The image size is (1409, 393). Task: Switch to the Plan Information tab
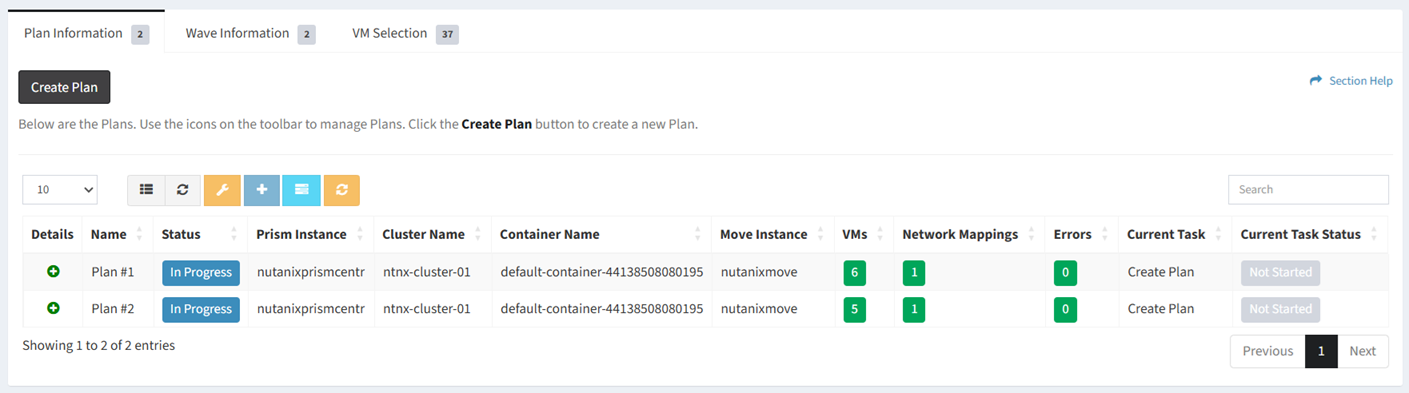pyautogui.click(x=86, y=33)
